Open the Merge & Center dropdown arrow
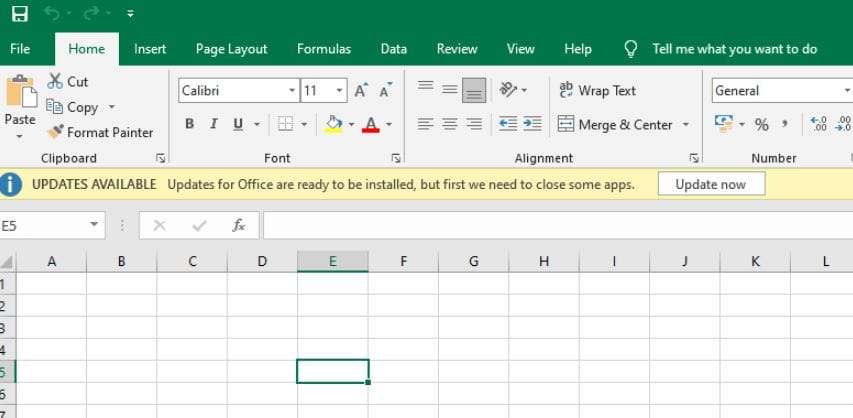The height and width of the screenshot is (418, 853). (x=686, y=125)
